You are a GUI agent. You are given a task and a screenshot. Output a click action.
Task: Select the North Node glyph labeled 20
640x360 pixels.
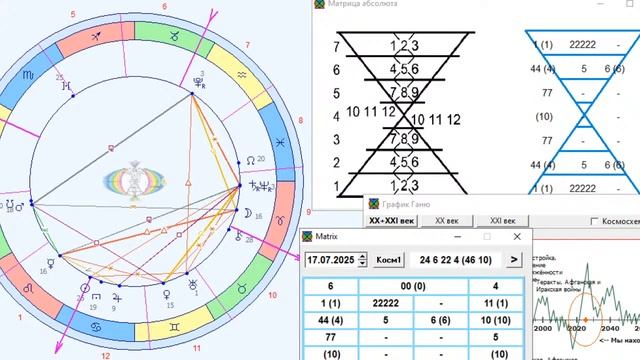tap(251, 161)
